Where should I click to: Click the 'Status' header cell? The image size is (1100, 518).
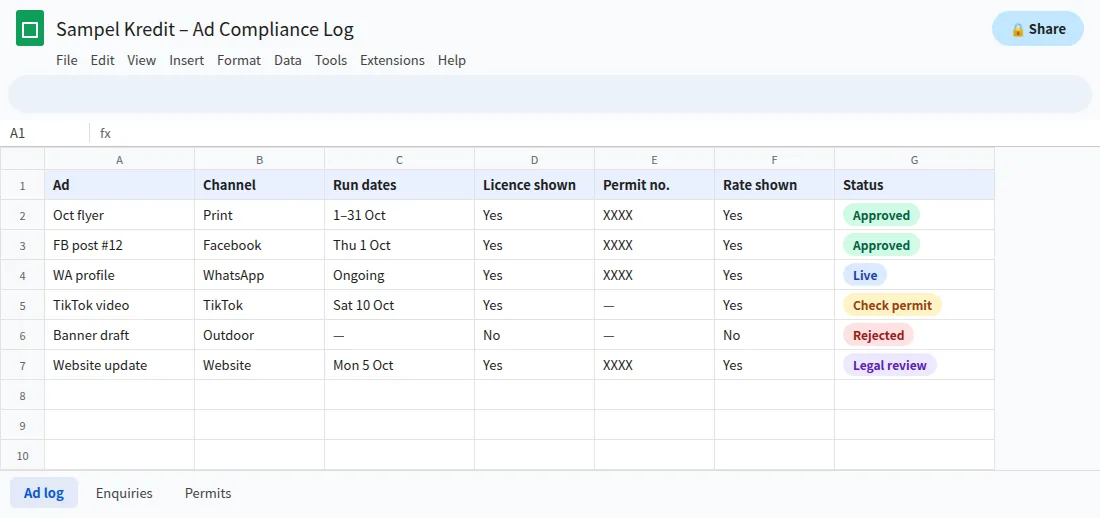(914, 185)
